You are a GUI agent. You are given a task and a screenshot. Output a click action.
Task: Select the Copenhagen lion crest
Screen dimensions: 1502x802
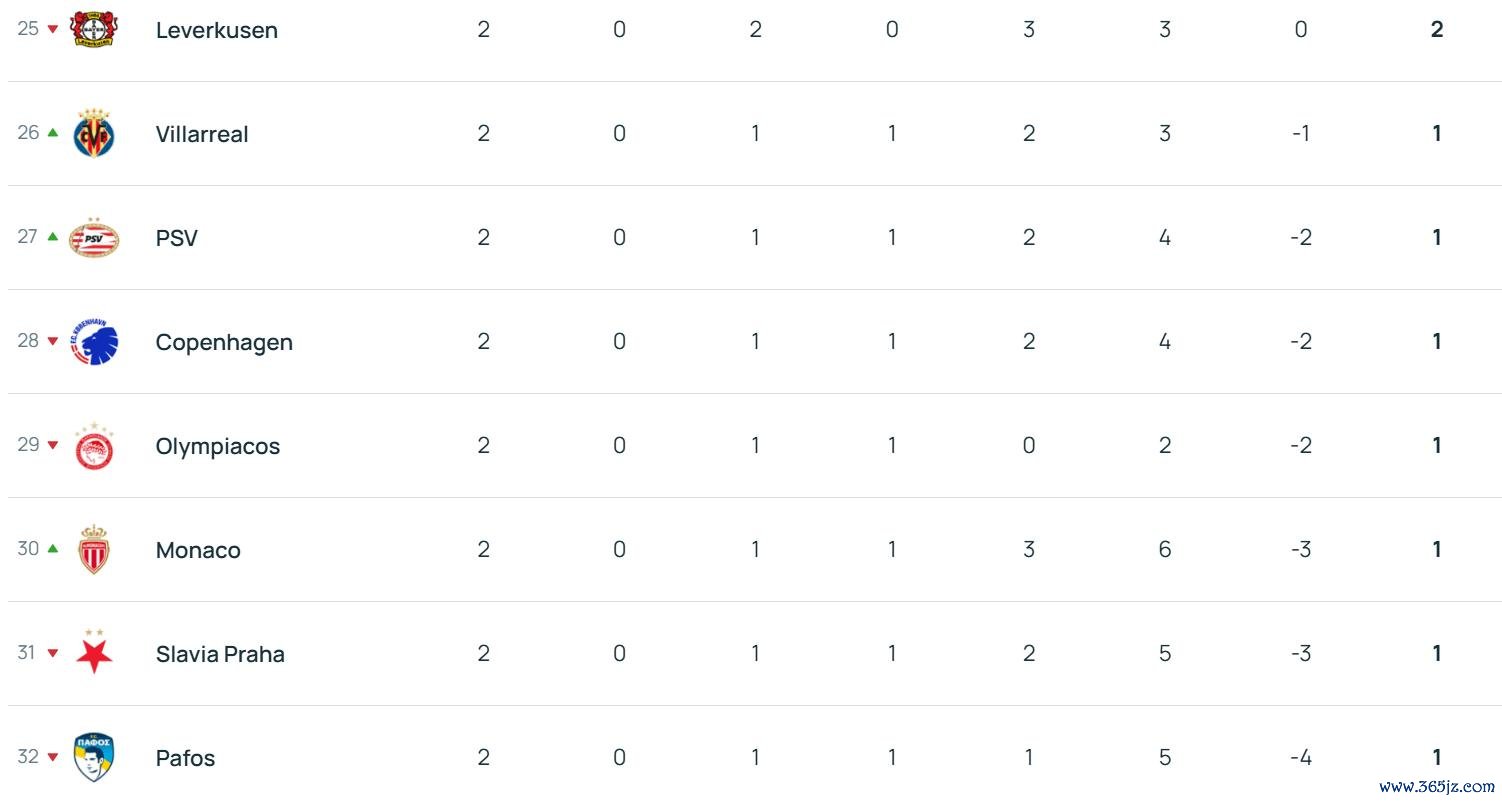point(95,342)
